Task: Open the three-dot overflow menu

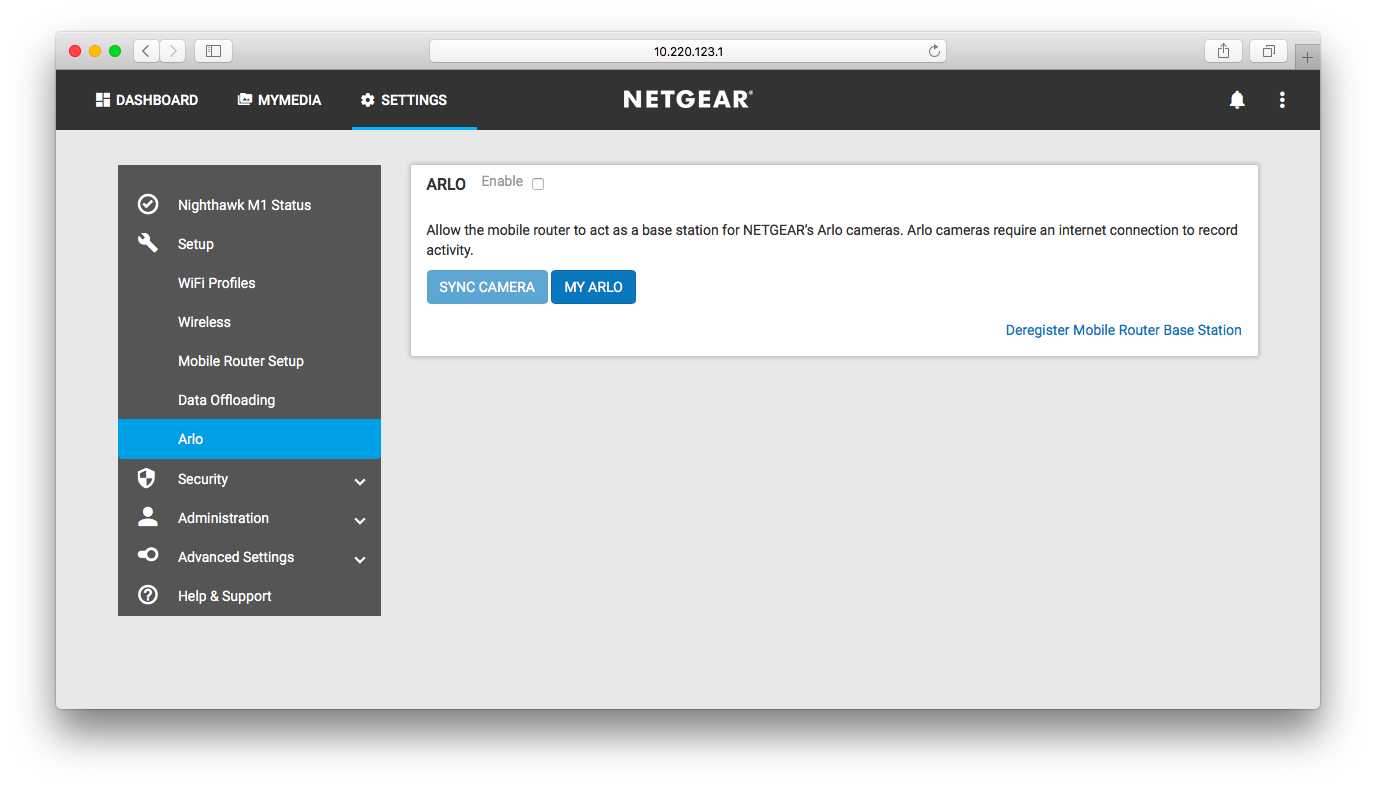Action: coord(1282,100)
